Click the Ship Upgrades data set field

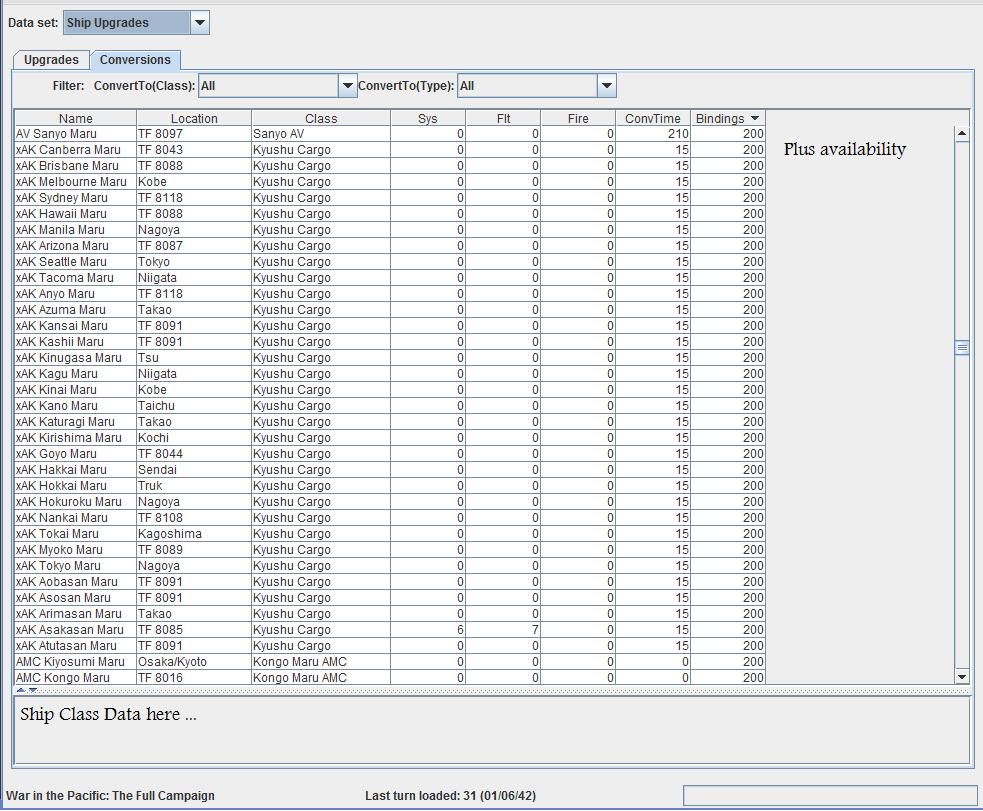(126, 23)
